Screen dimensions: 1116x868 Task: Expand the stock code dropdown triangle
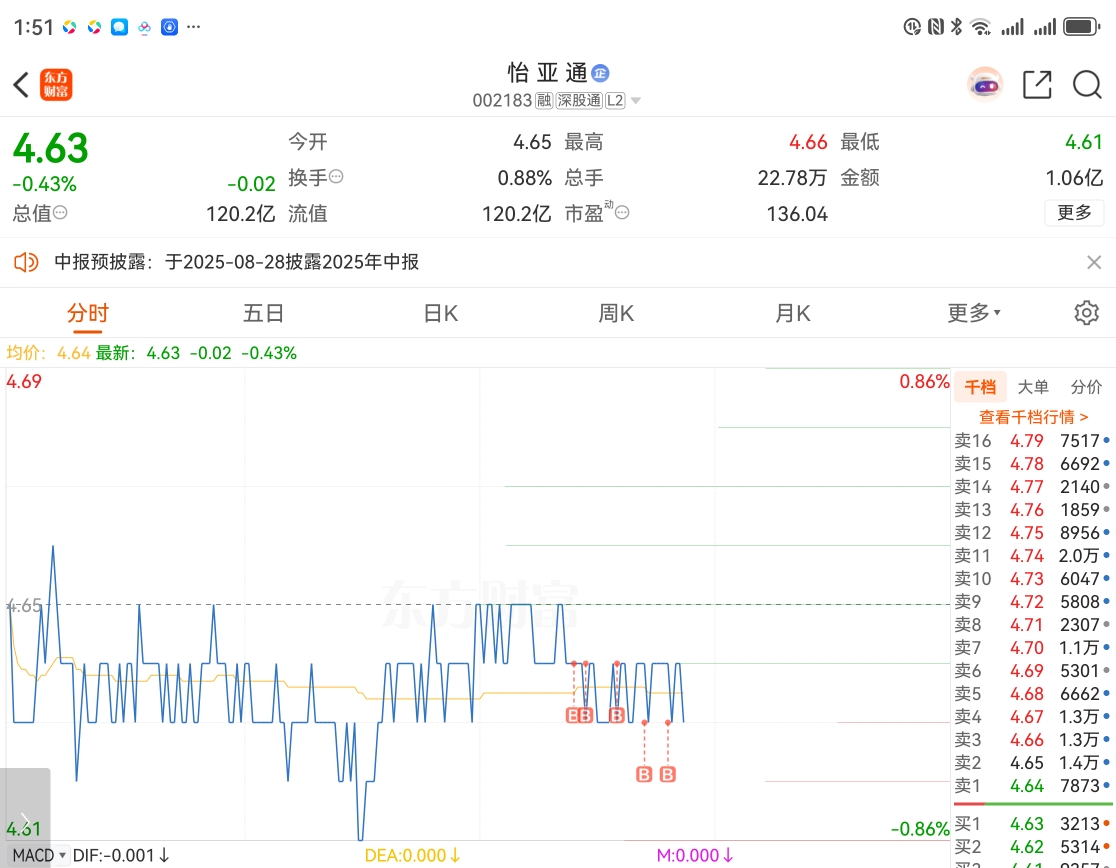[x=636, y=101]
